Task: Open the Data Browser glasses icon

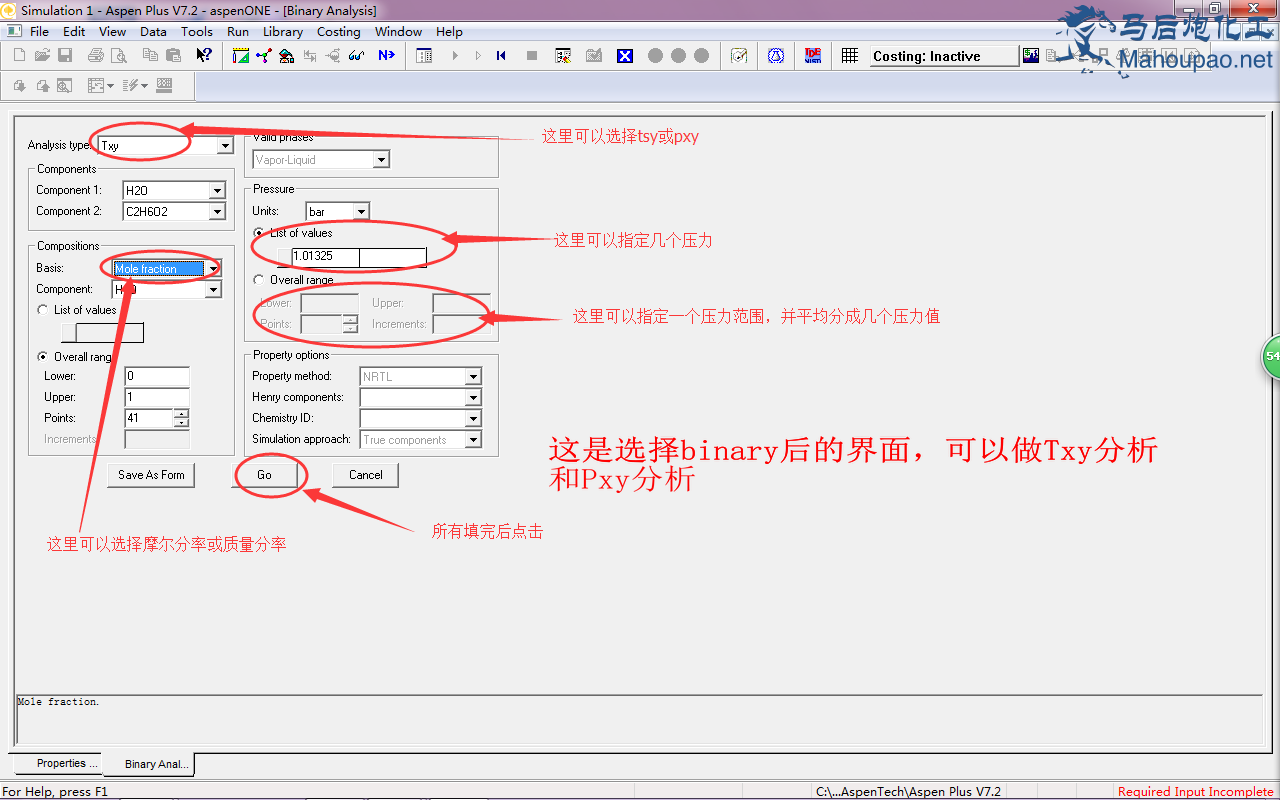Action: [x=356, y=56]
